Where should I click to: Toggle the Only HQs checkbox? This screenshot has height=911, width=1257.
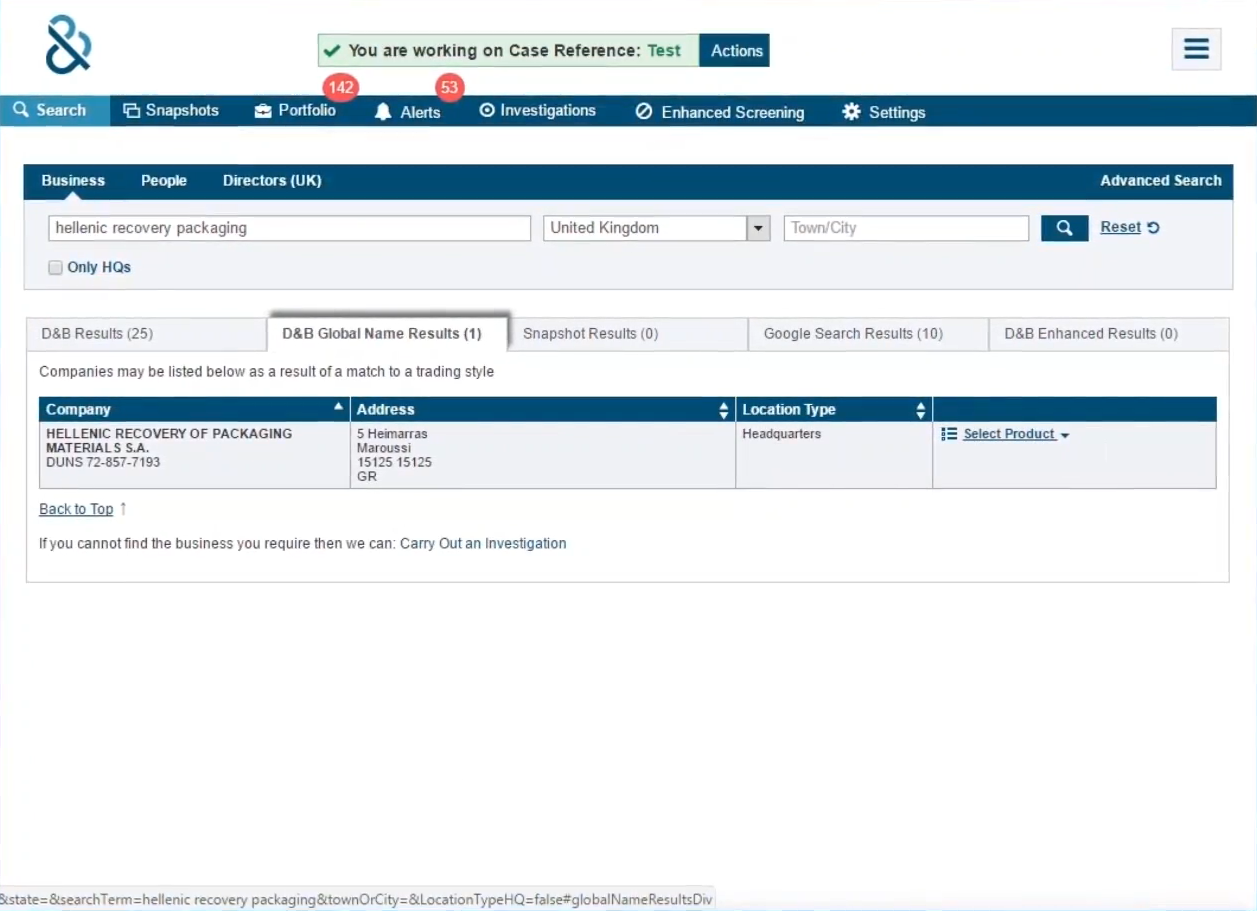(x=56, y=268)
